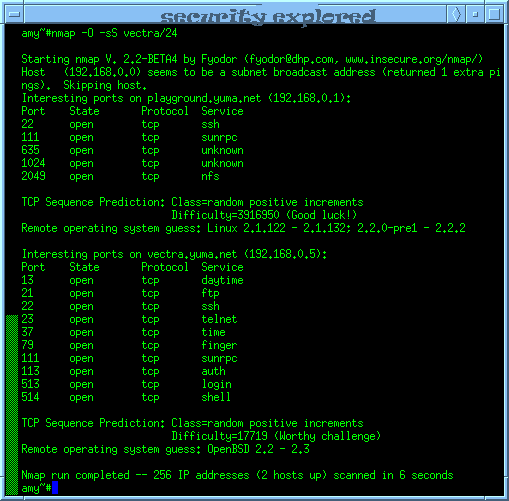Click 'time' service on port 37
Viewport: 509px width, 501px height.
click(x=213, y=332)
